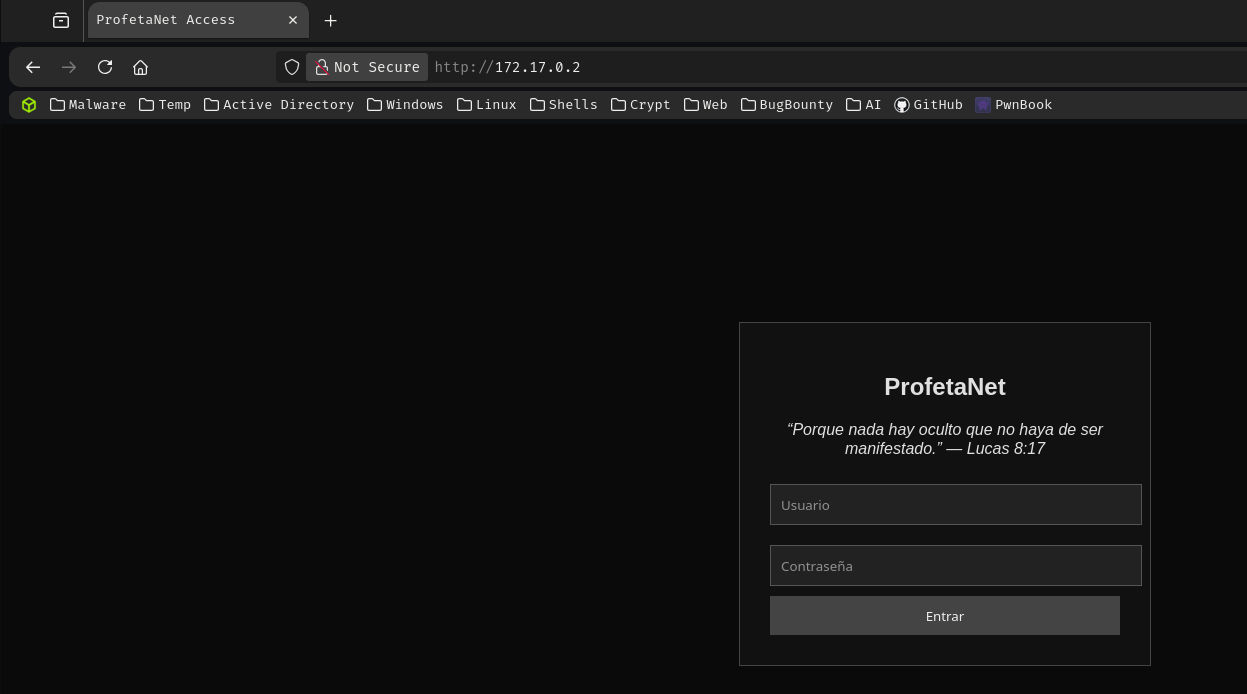This screenshot has height=694, width=1247.
Task: Open a new tab with plus button
Action: click(331, 20)
